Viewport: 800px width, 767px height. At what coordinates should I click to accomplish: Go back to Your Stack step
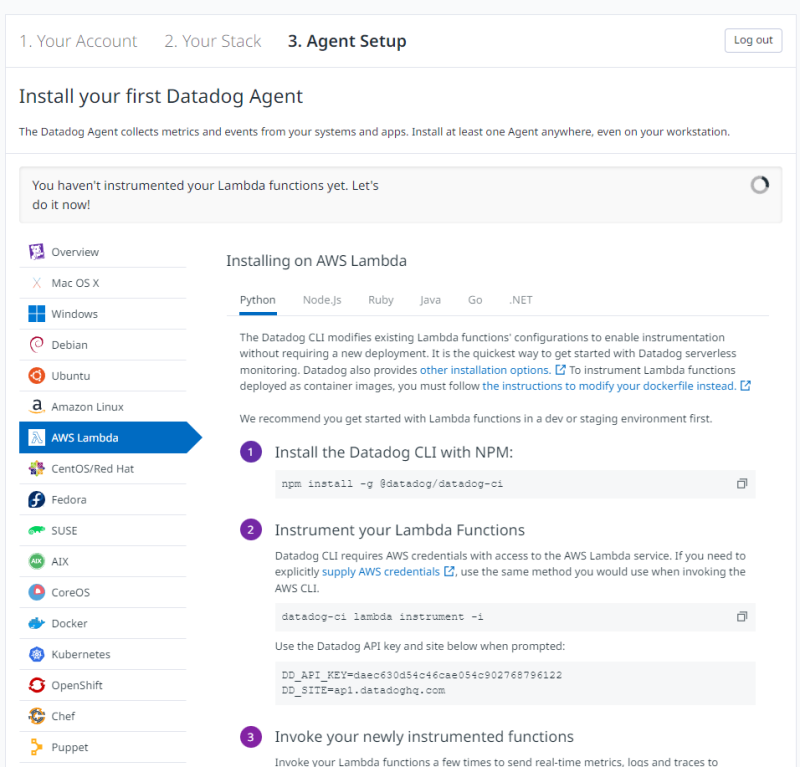[213, 41]
